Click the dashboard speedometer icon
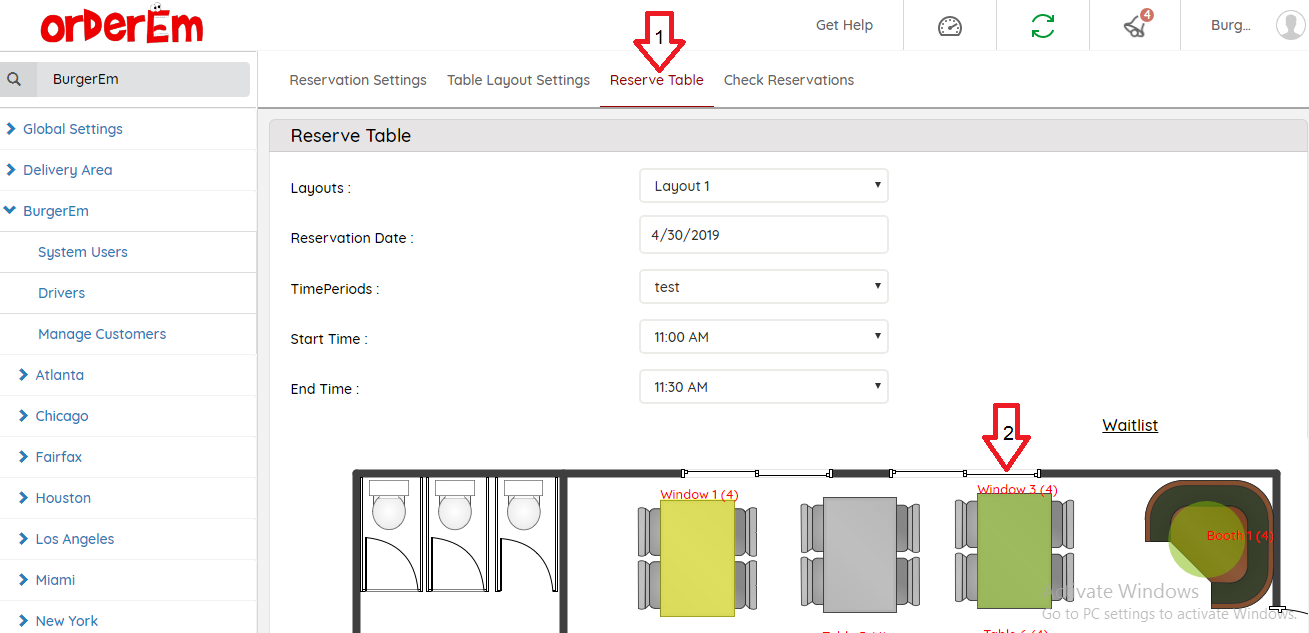This screenshot has width=1309, height=633. 949,26
